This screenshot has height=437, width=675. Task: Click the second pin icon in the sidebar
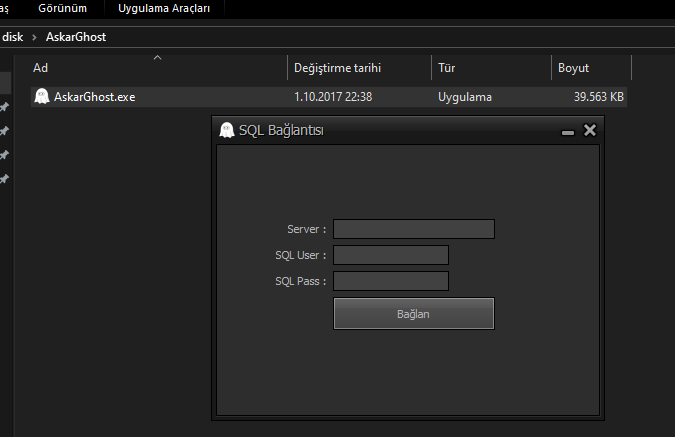4,131
